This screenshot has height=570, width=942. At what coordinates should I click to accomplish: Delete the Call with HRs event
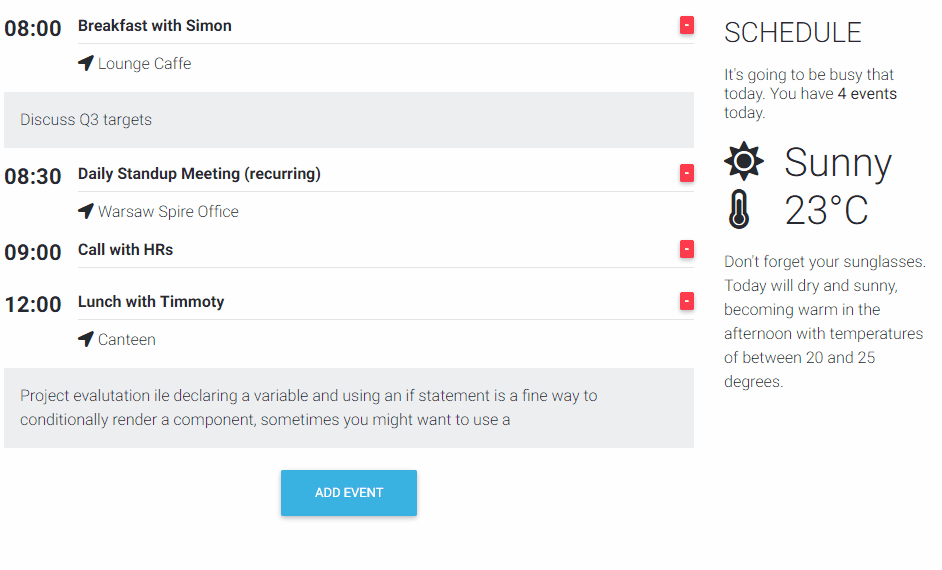point(687,249)
